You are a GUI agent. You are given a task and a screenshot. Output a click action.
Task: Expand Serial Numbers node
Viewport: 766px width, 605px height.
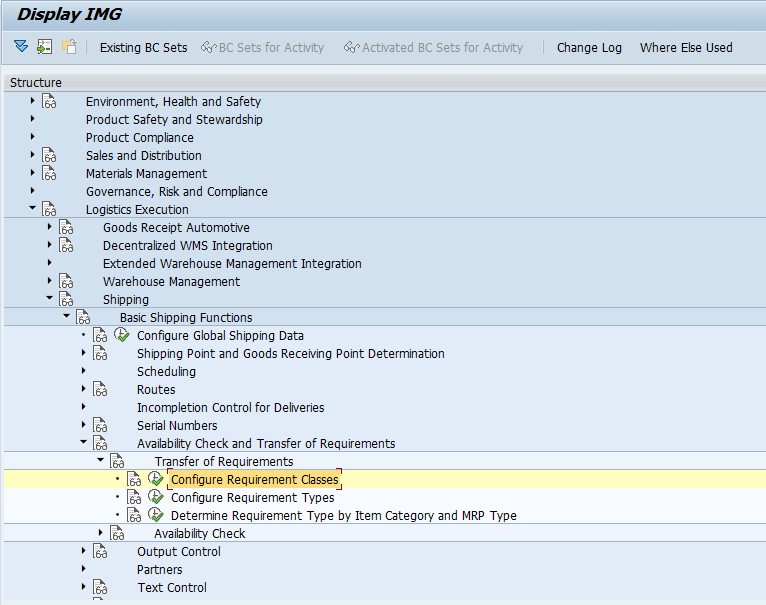(84, 425)
